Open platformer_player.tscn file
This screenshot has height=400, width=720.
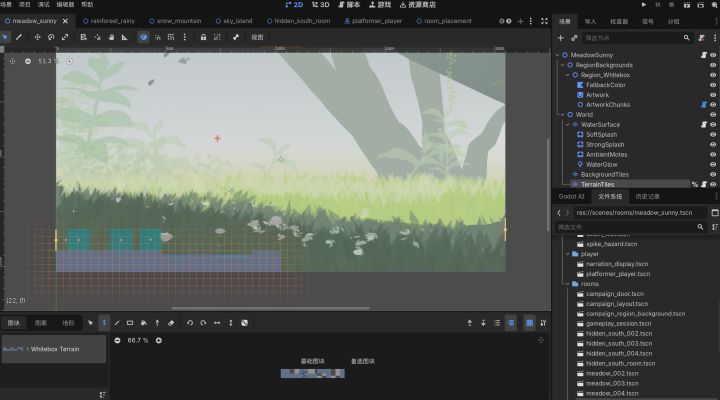point(618,274)
